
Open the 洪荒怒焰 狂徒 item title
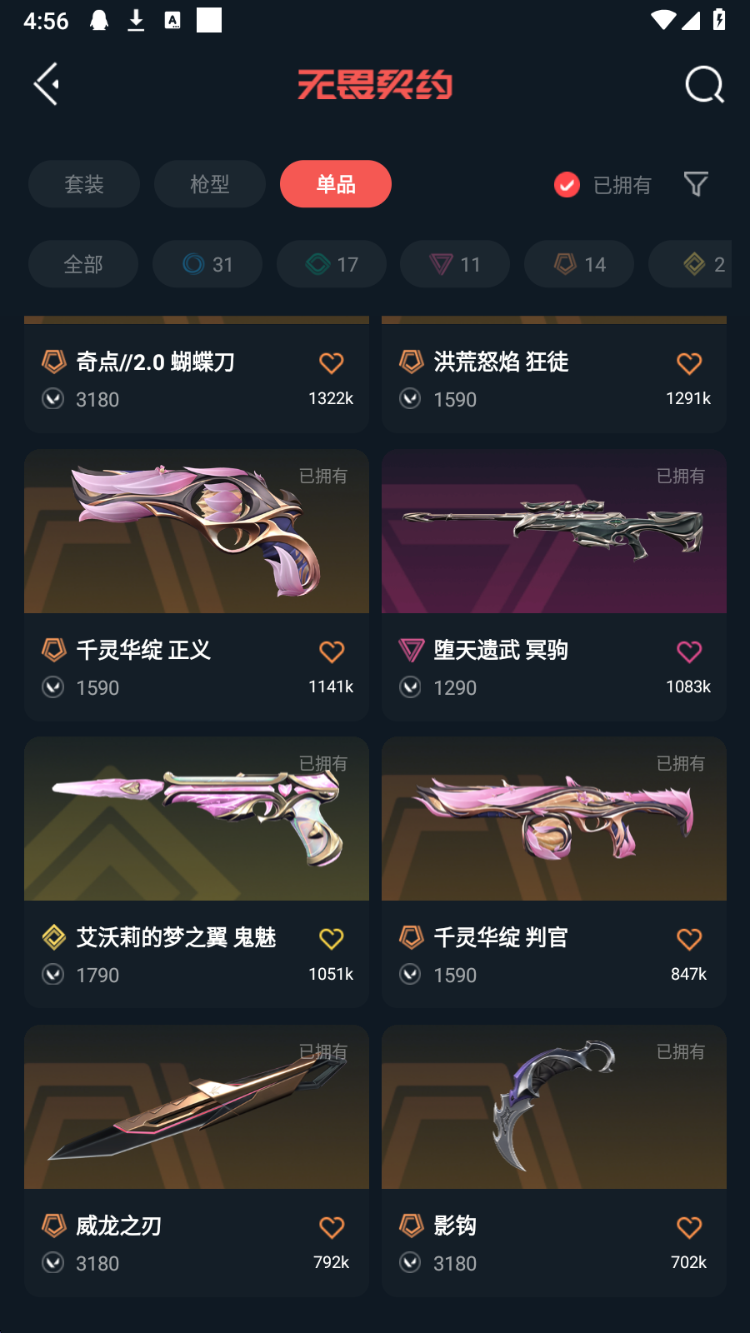tap(501, 362)
